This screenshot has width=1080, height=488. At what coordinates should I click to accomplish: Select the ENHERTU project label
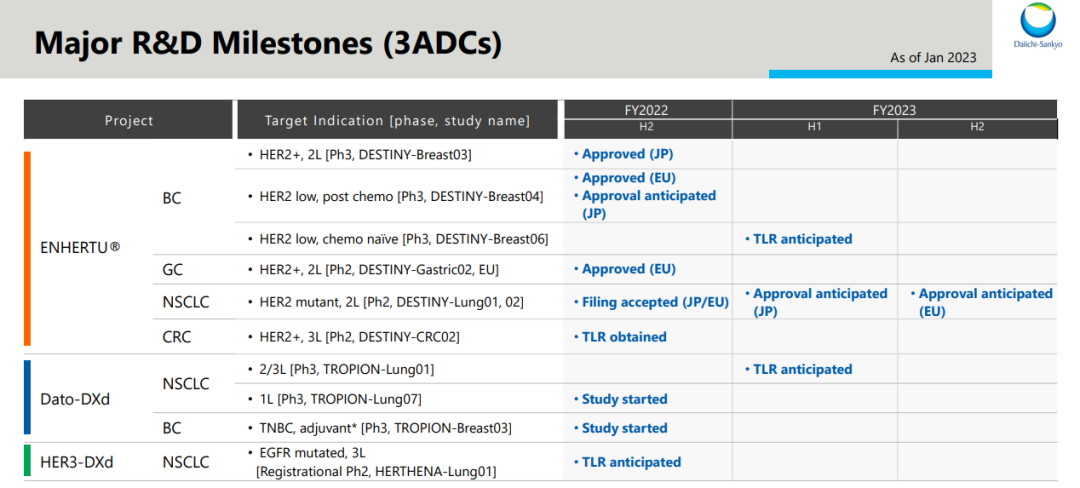pos(82,246)
